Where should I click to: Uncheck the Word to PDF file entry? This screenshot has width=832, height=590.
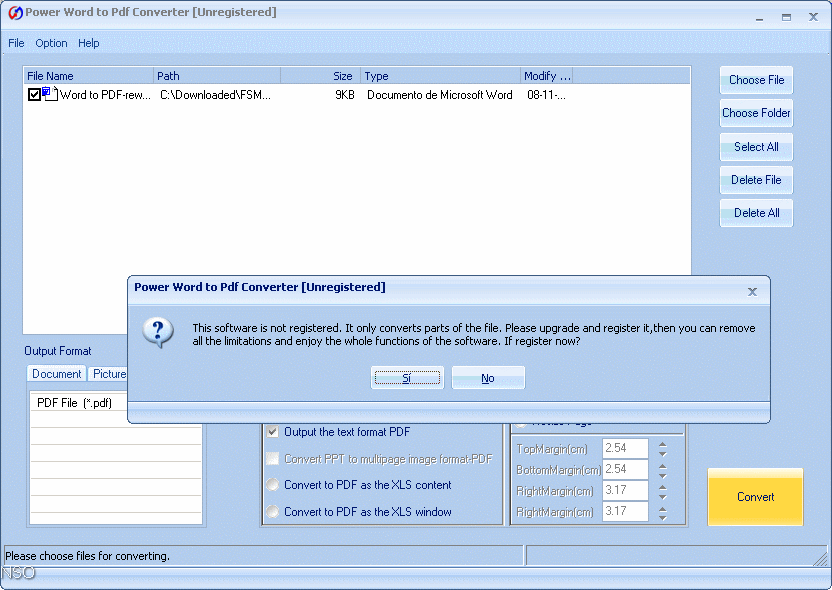tap(33, 94)
